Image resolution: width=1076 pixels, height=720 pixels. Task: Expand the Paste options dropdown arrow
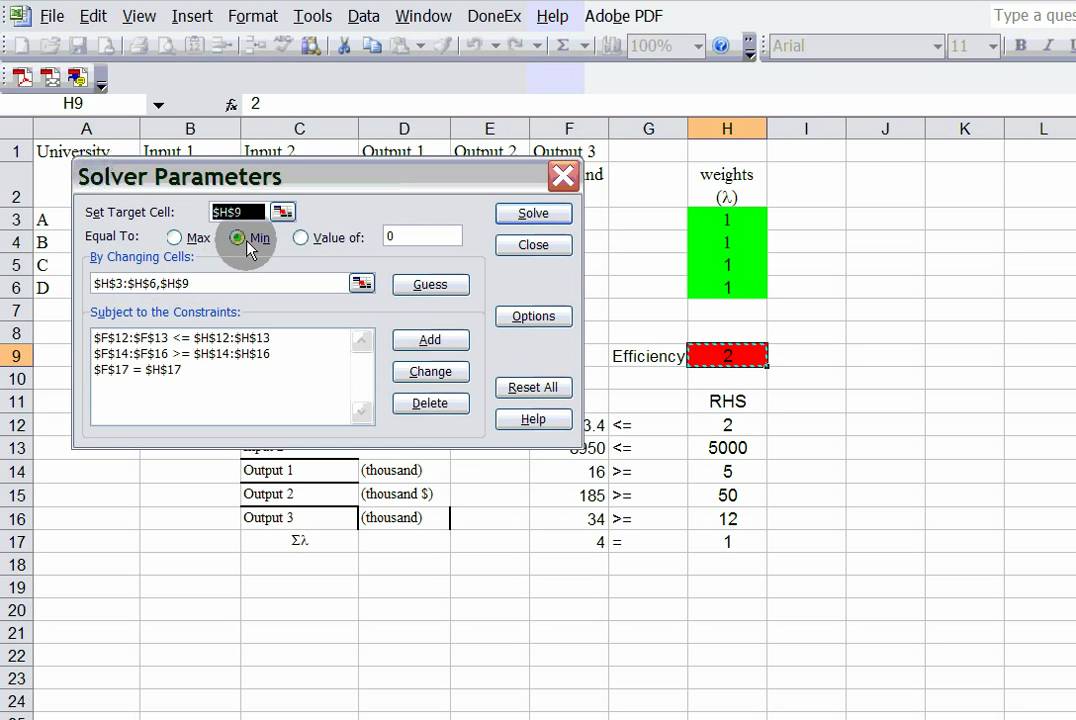[421, 46]
